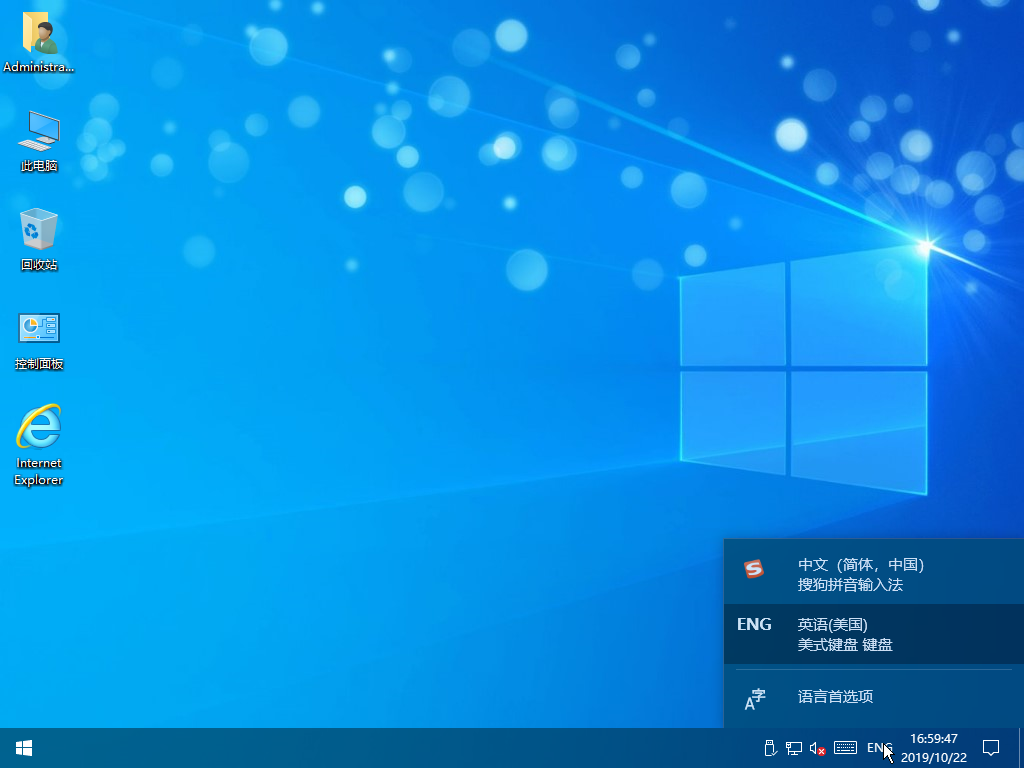Screen dimensions: 1024x768
Task: Click the touch keyboard tray icon
Action: (x=845, y=747)
